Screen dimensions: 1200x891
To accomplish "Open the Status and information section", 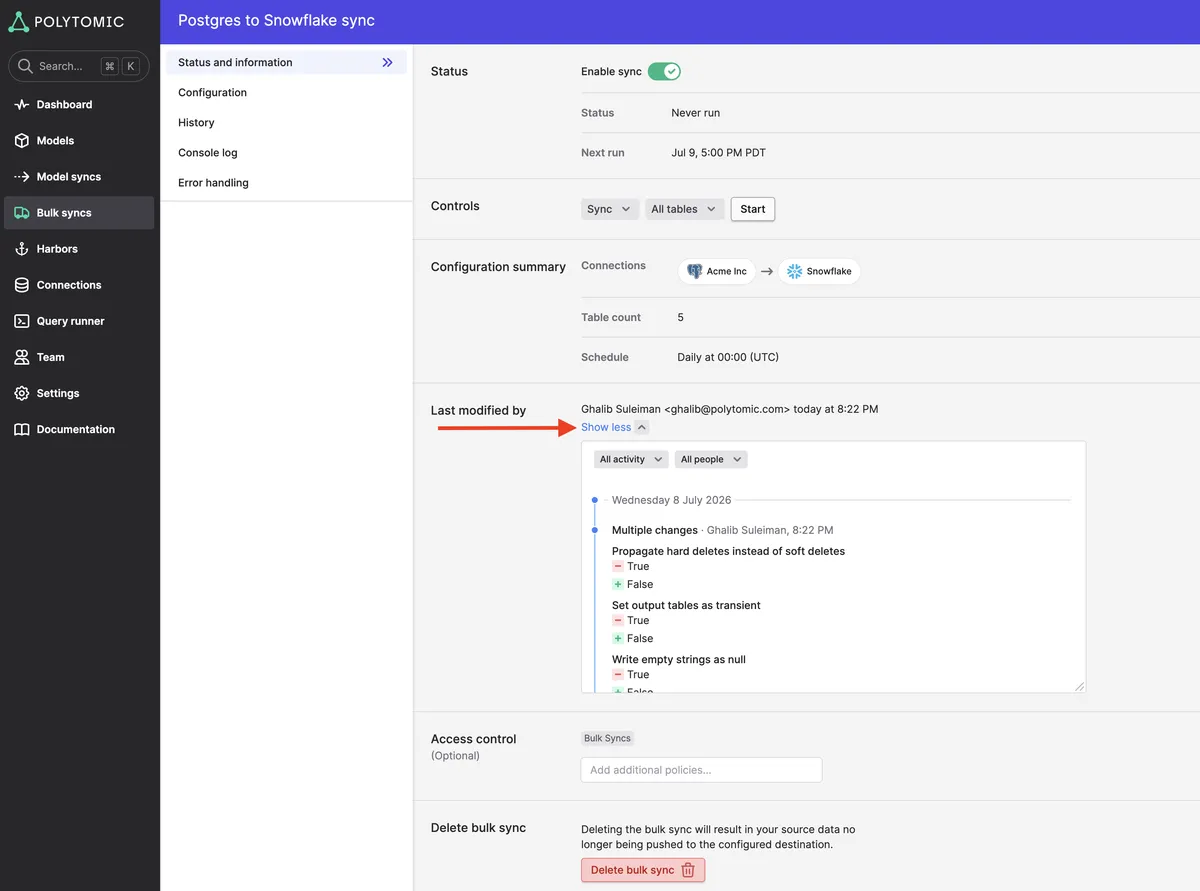I will 286,62.
